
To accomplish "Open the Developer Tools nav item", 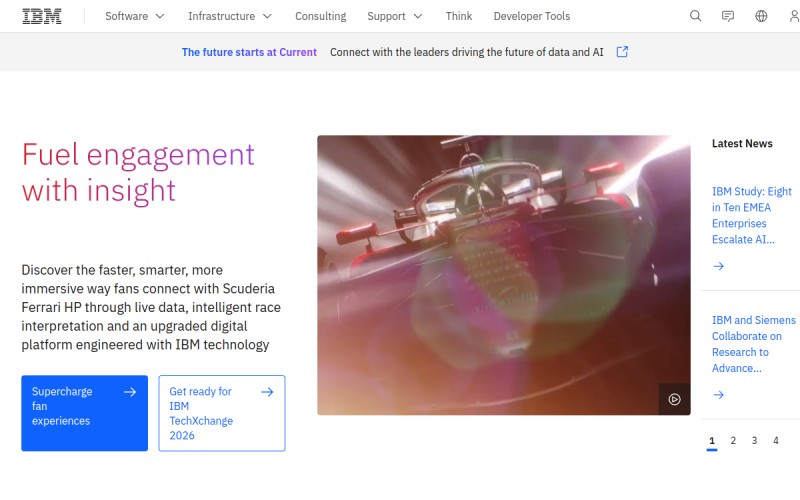I will [532, 16].
